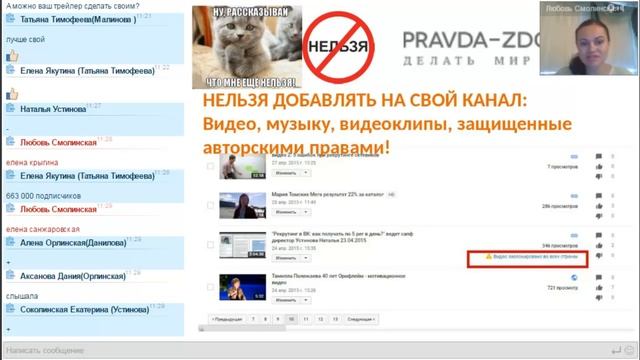Click the send message arrow icon

(x=616, y=350)
